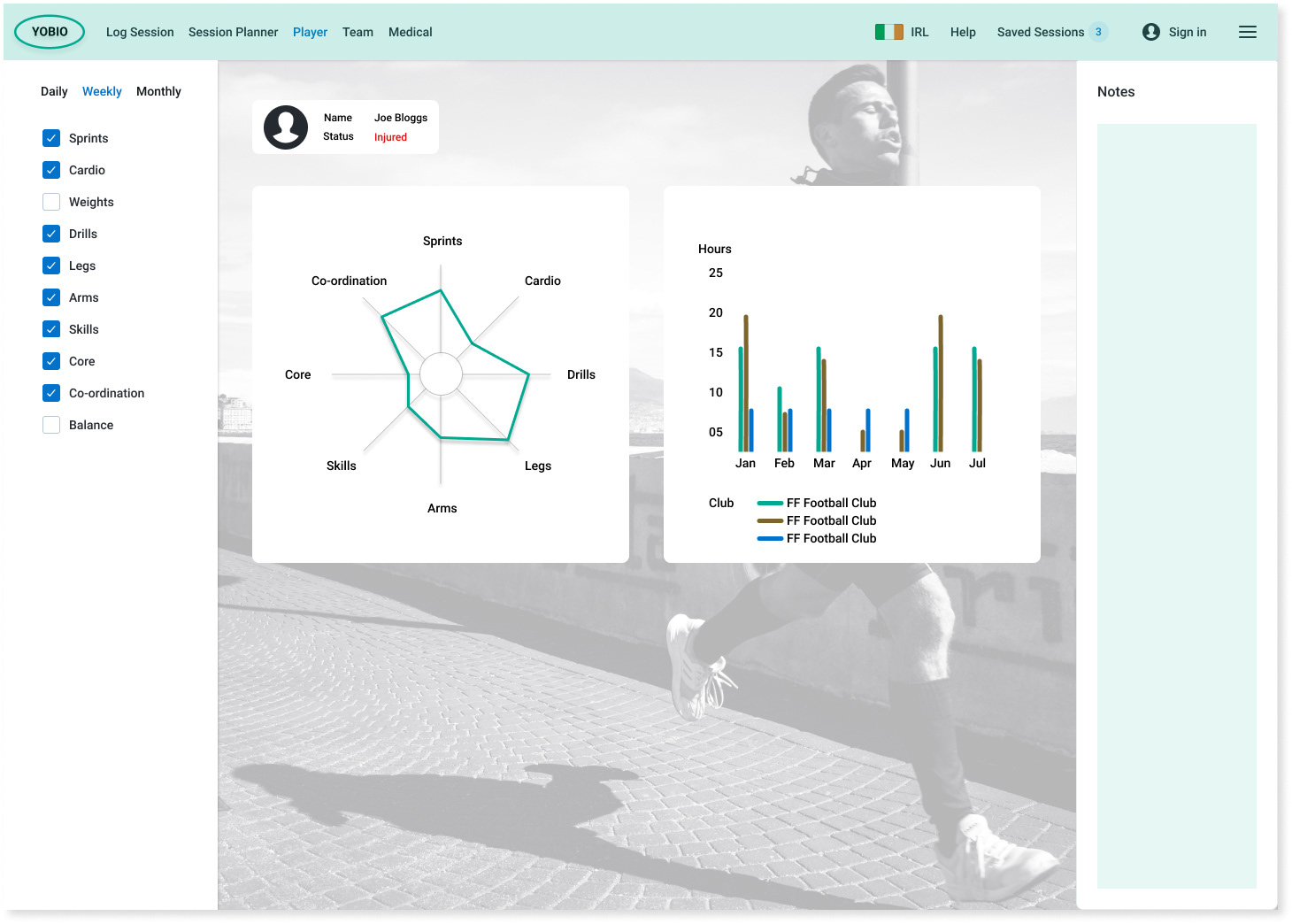Uncheck the Sprints checkbox
The image size is (1292, 924).
pos(51,138)
